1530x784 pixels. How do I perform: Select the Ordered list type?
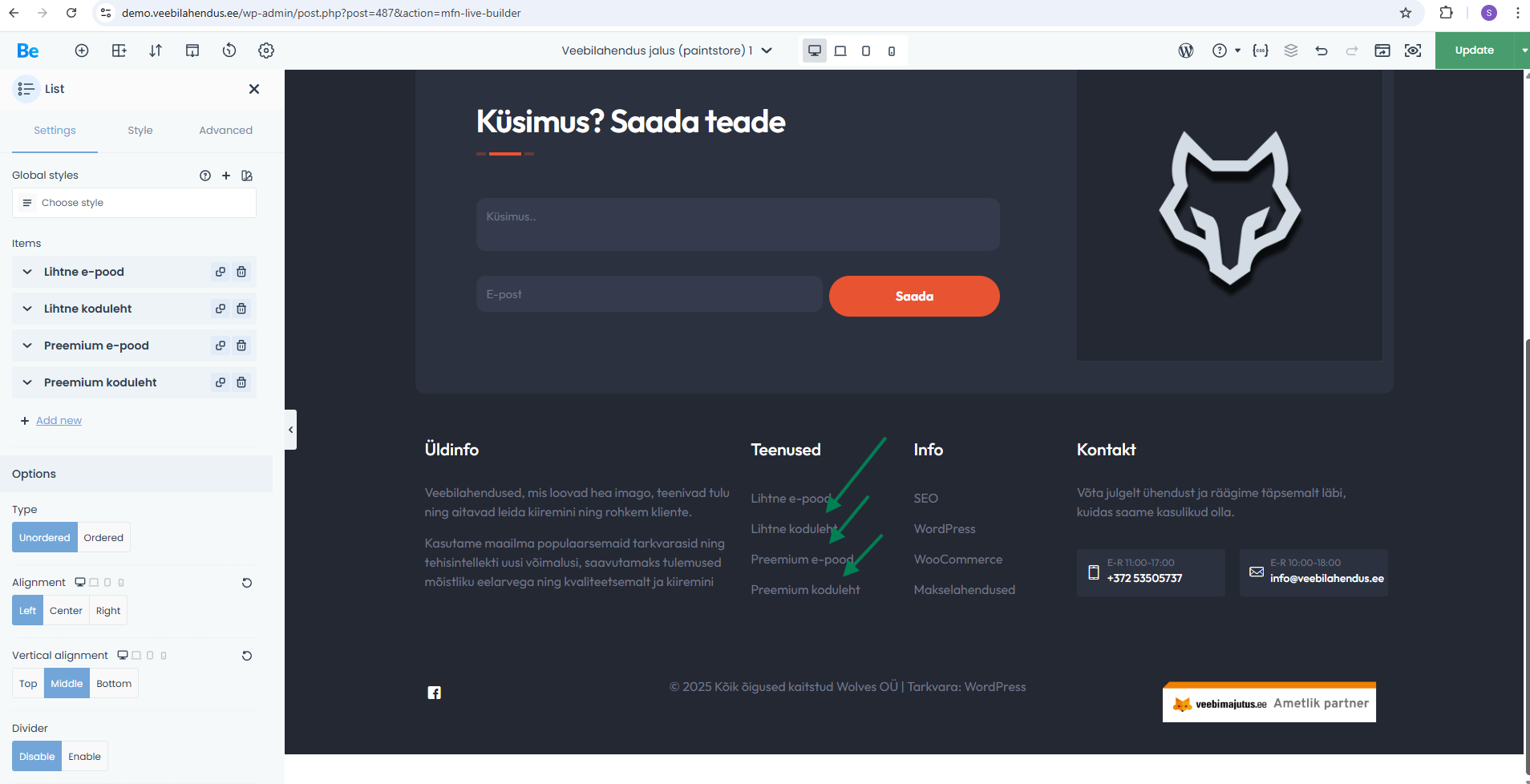tap(103, 537)
